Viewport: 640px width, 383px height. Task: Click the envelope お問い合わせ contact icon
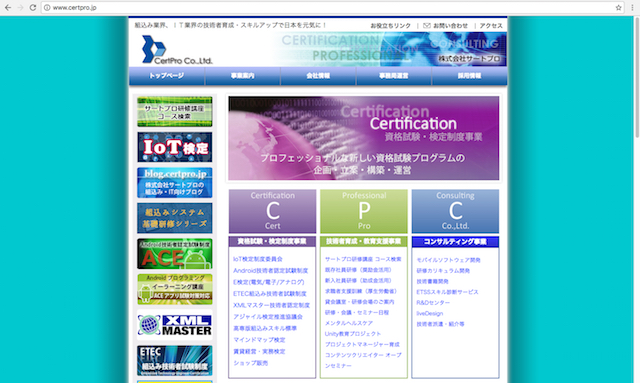tap(427, 25)
